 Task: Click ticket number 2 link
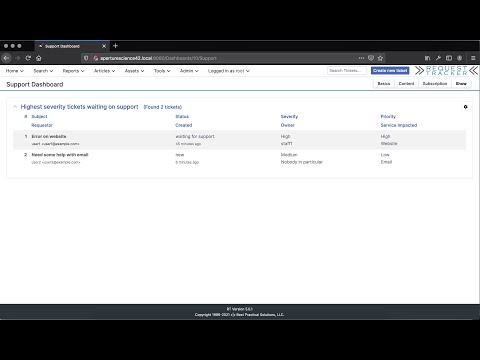26,155
